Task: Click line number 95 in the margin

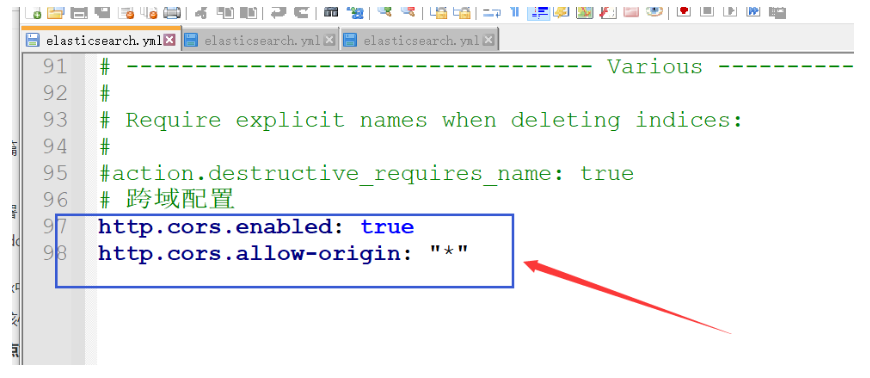Action: (x=55, y=173)
